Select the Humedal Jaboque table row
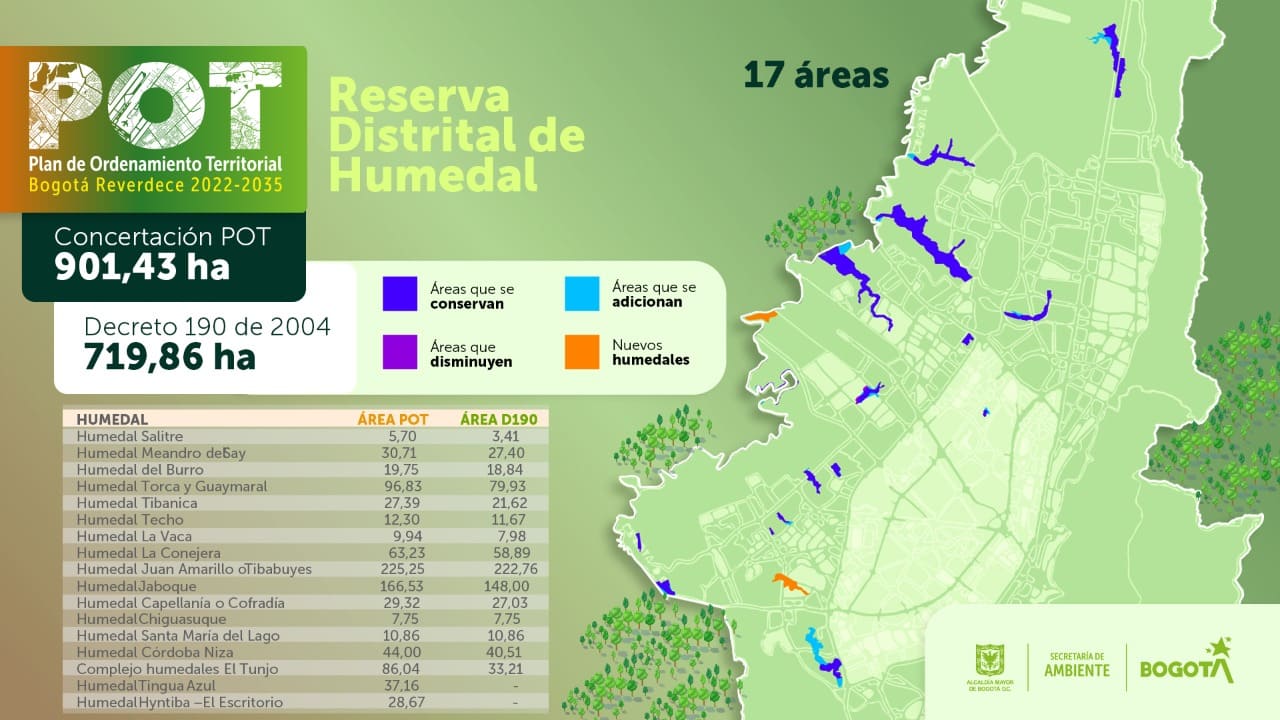Viewport: 1280px width, 720px height. point(305,586)
